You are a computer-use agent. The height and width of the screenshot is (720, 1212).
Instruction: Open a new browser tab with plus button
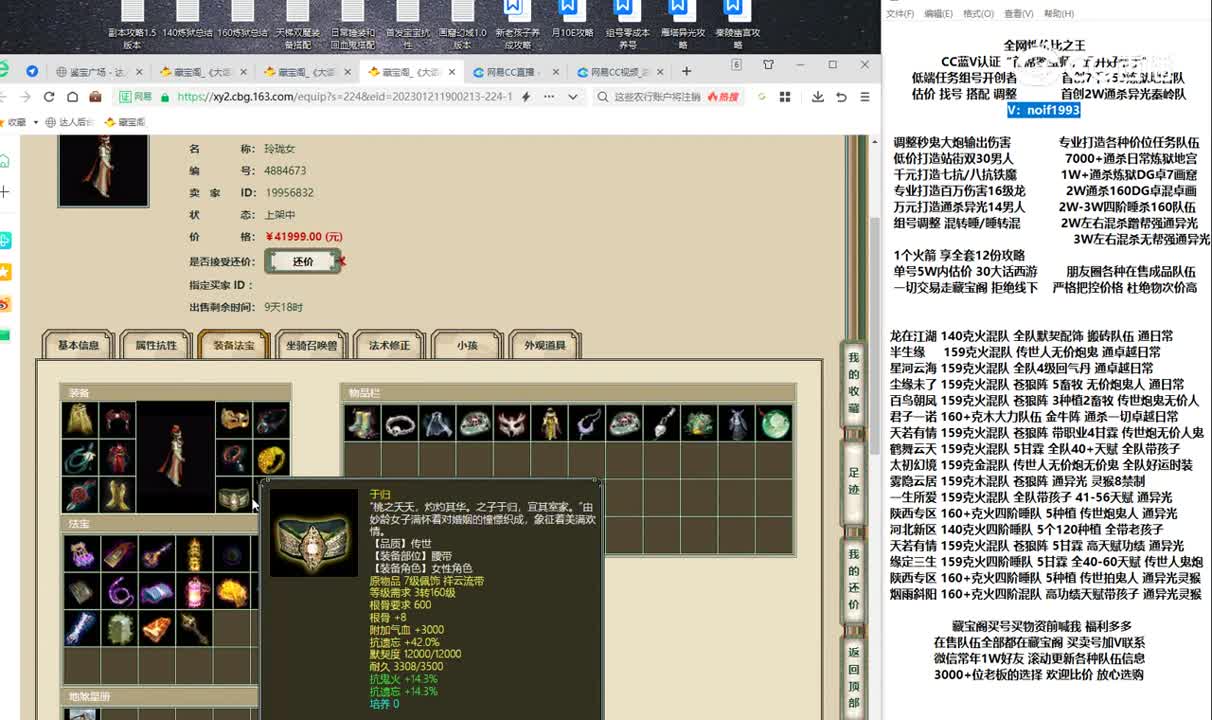click(686, 71)
